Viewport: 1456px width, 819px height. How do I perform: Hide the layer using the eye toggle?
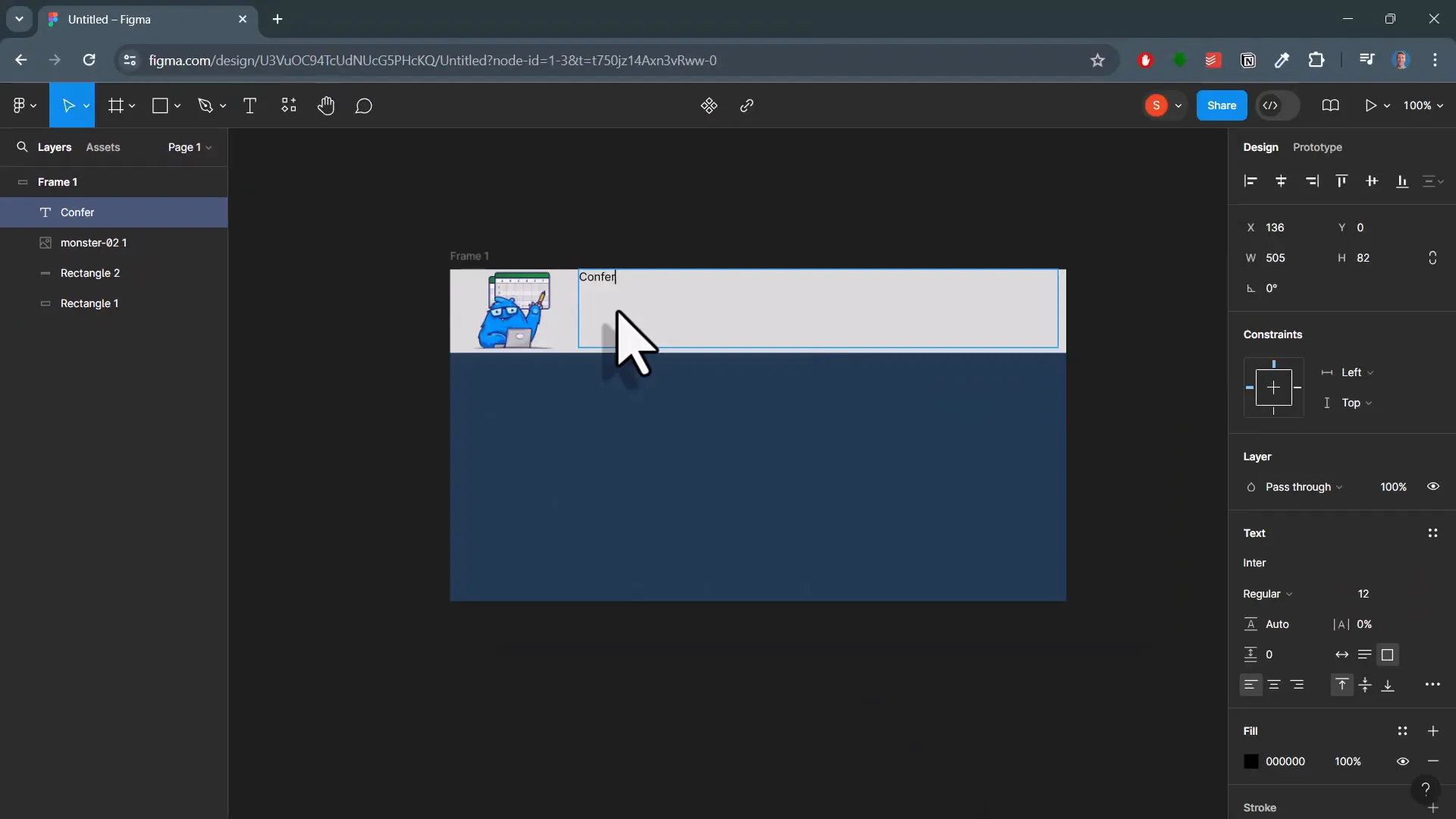[x=1433, y=486]
